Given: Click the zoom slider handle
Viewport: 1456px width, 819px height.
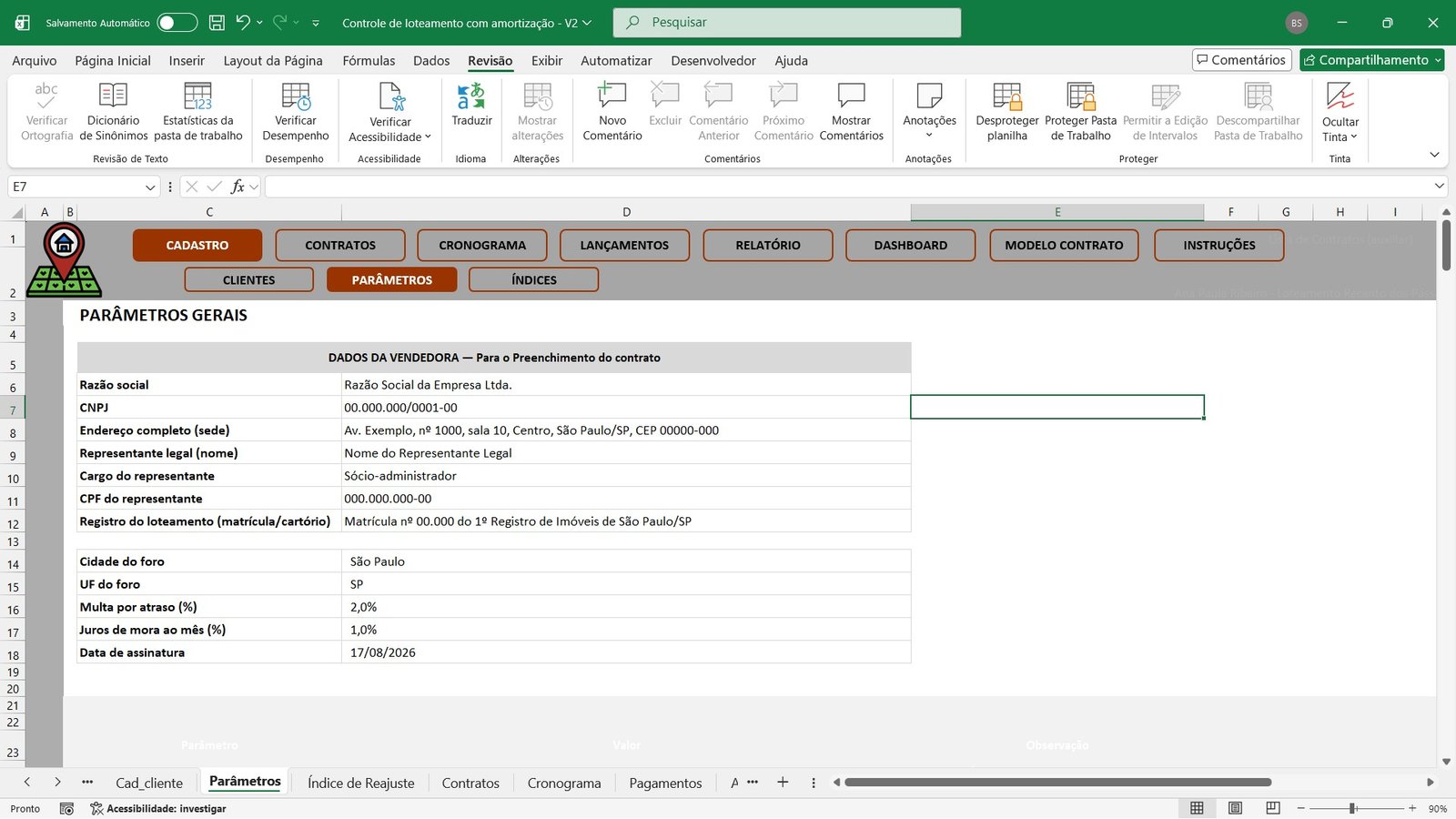Looking at the screenshot, I should point(1353,808).
